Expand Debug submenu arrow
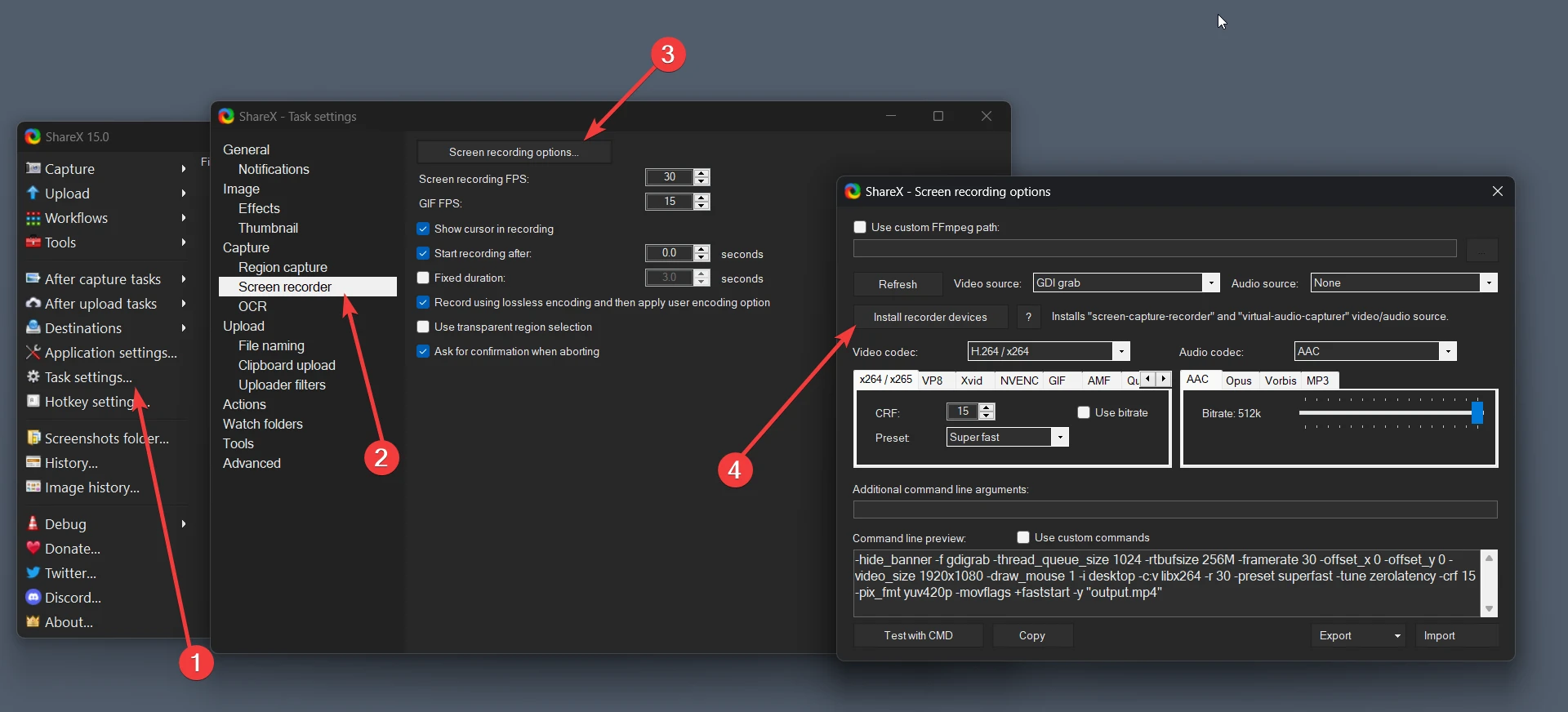1568x712 pixels. (184, 523)
